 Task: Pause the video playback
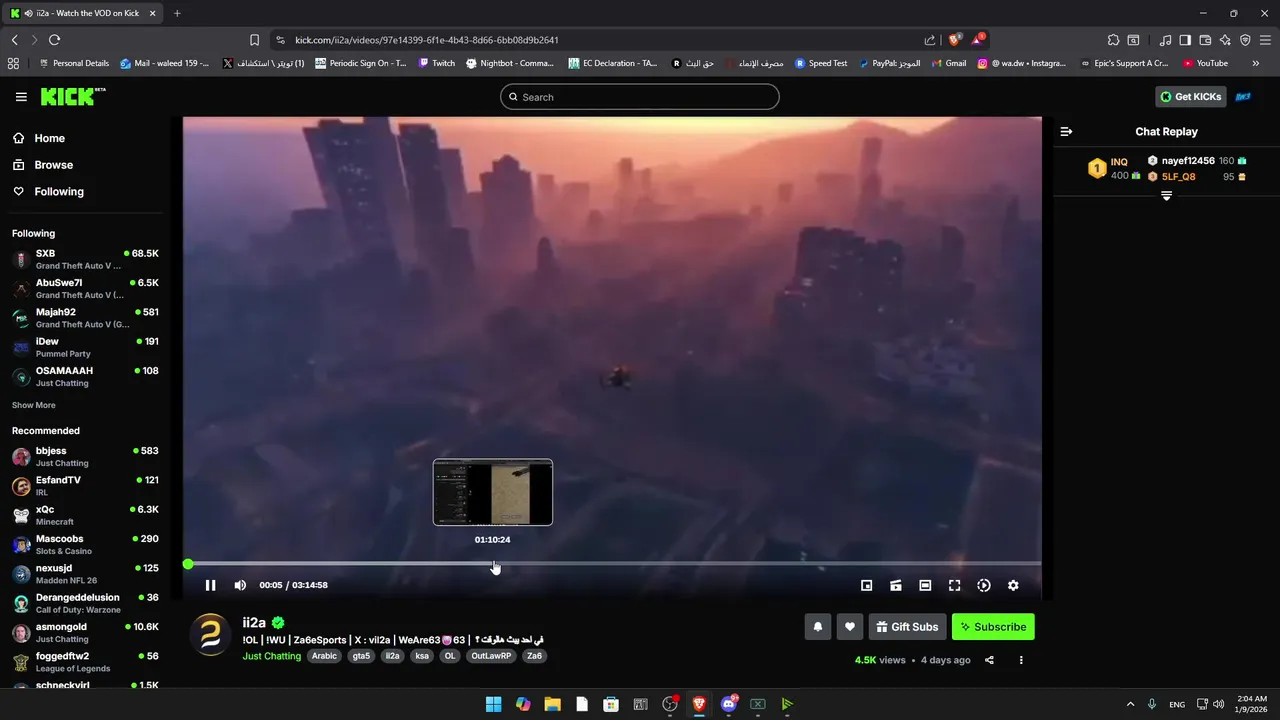pos(210,585)
